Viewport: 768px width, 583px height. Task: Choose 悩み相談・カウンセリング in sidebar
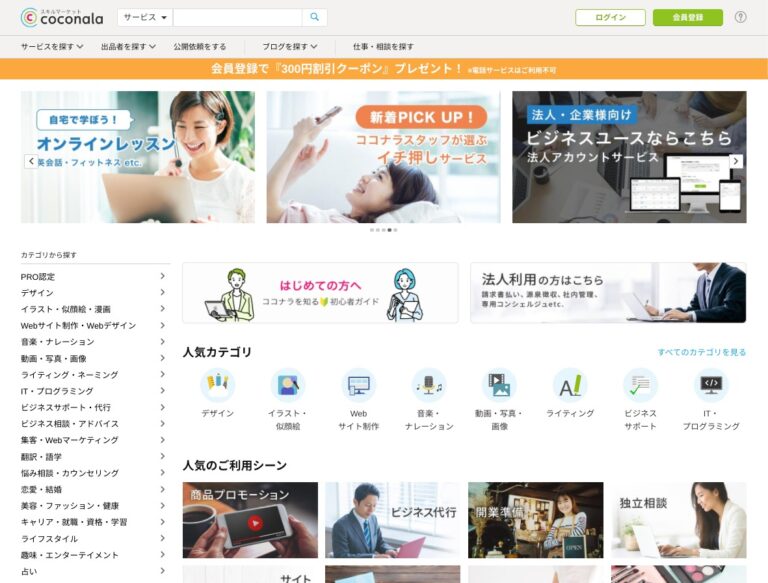click(70, 473)
